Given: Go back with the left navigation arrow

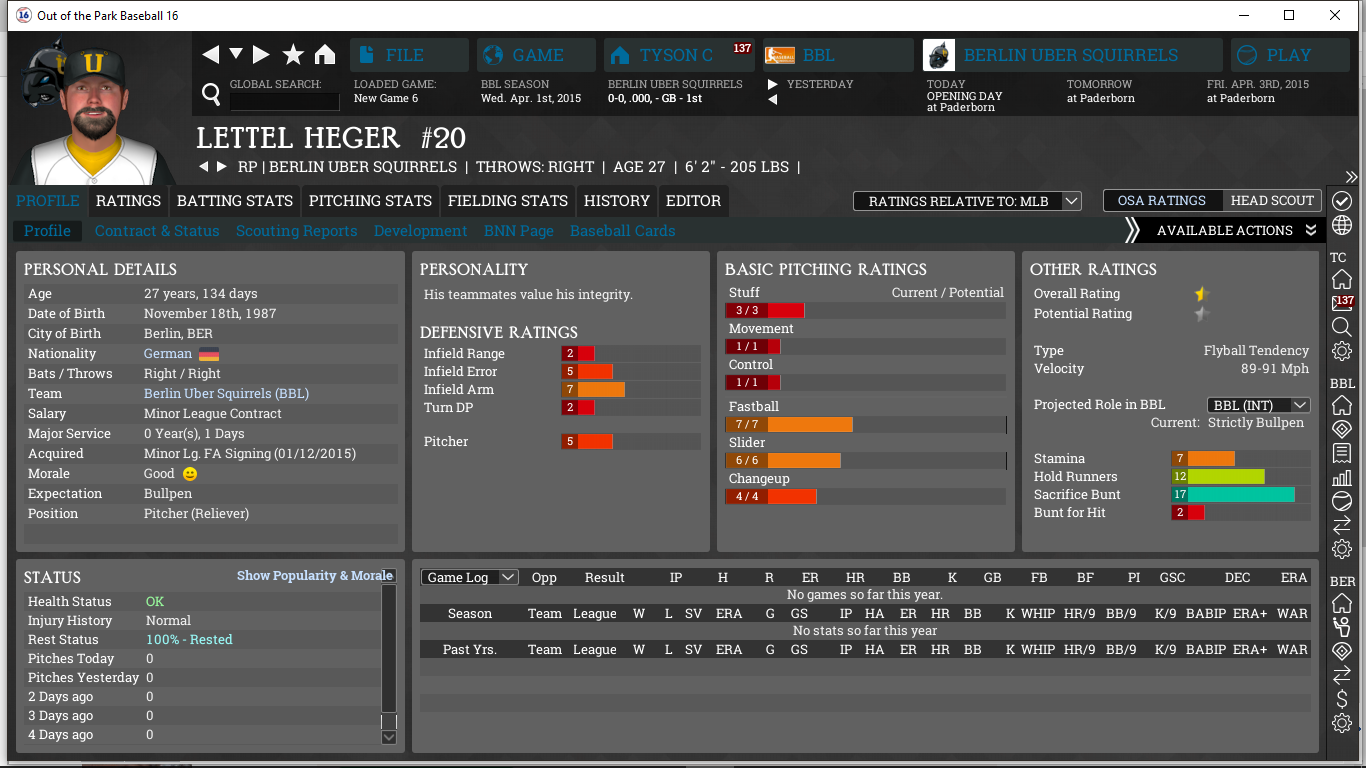Looking at the screenshot, I should coord(211,55).
